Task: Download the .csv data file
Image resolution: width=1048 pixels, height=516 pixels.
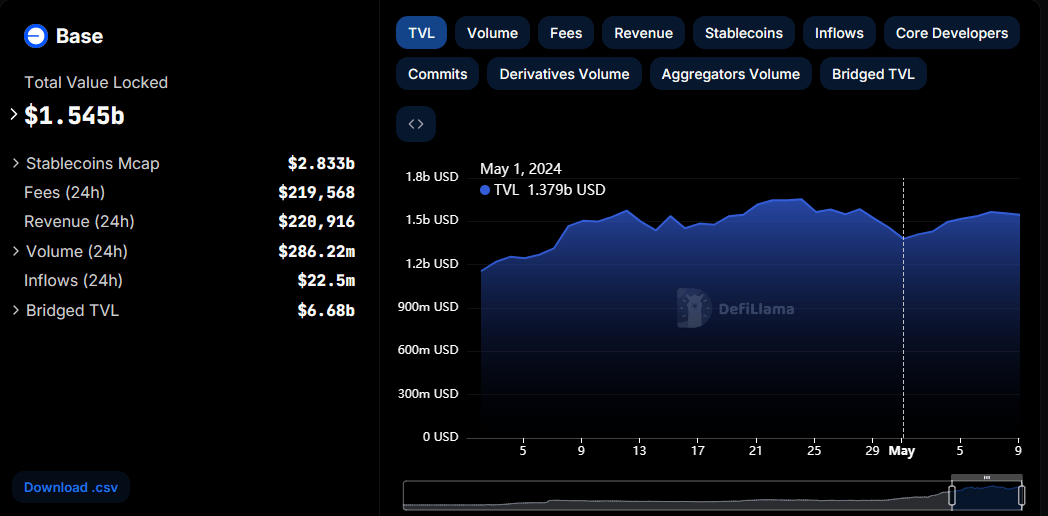Action: coord(71,487)
